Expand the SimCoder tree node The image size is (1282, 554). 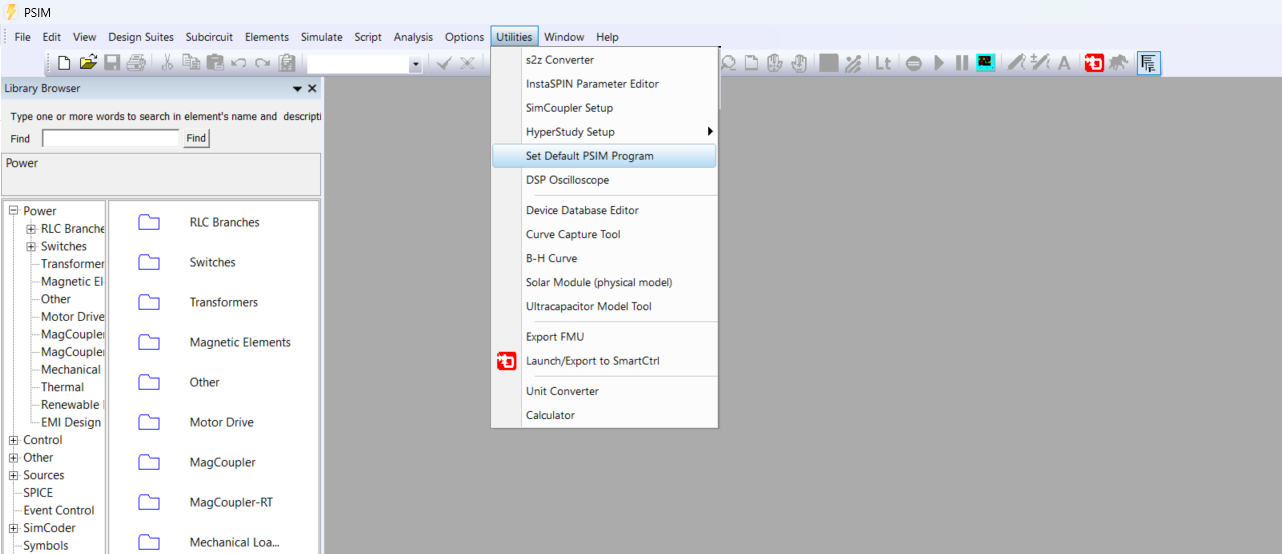pyautogui.click(x=14, y=528)
